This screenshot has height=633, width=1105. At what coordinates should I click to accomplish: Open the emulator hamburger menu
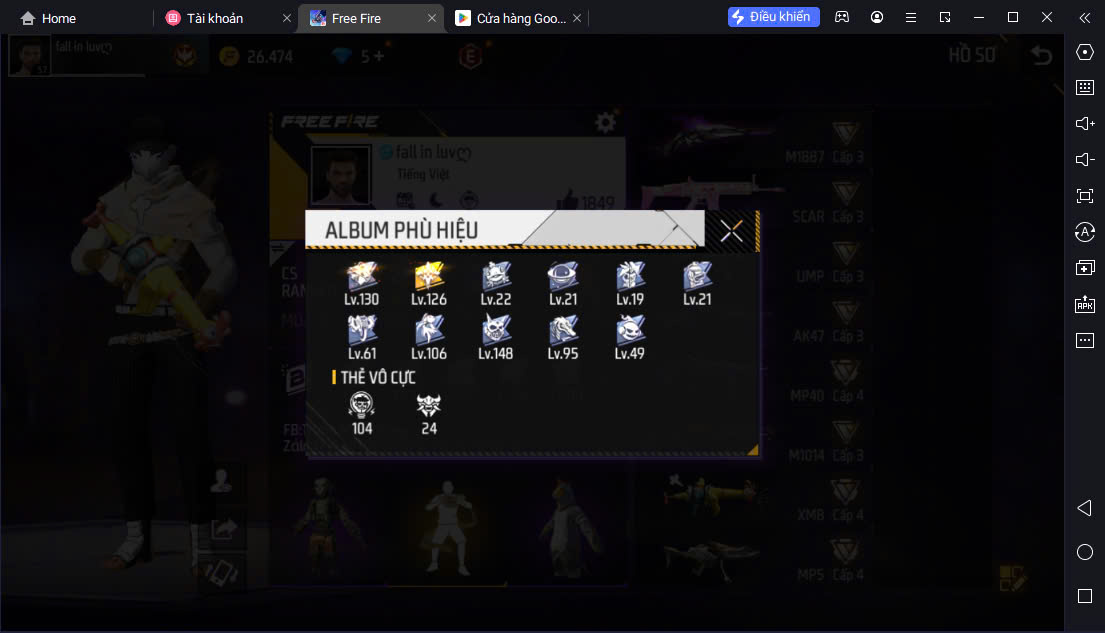910,18
